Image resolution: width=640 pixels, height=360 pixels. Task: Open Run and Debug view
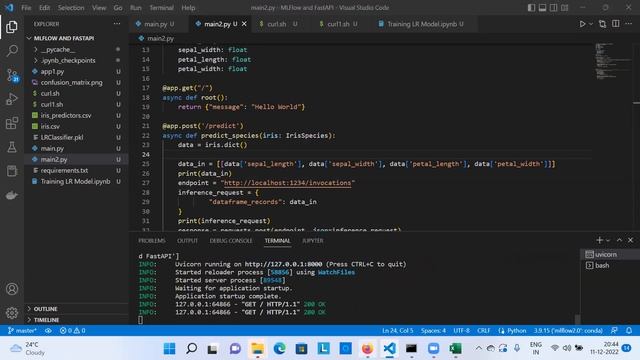[12, 99]
